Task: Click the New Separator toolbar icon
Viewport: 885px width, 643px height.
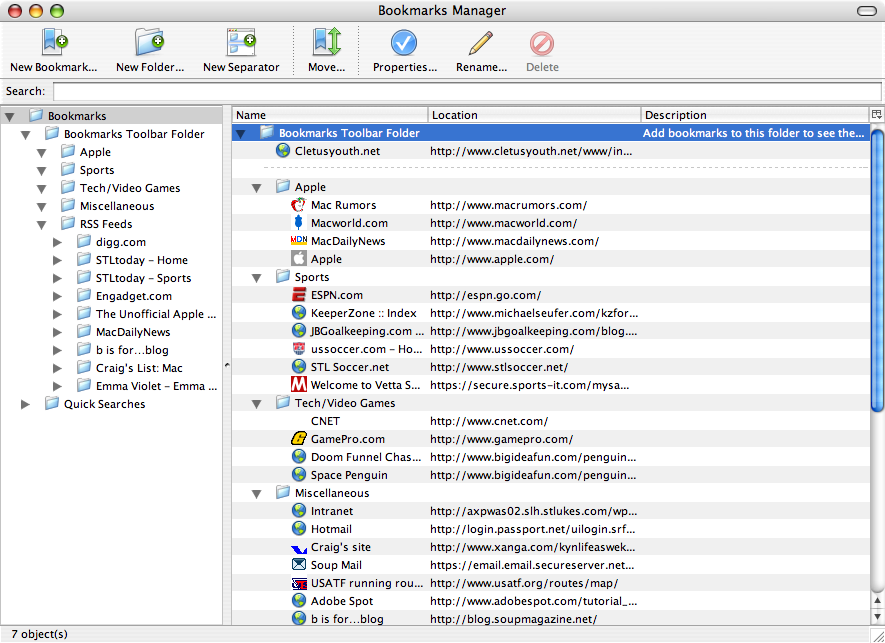Action: click(x=241, y=42)
